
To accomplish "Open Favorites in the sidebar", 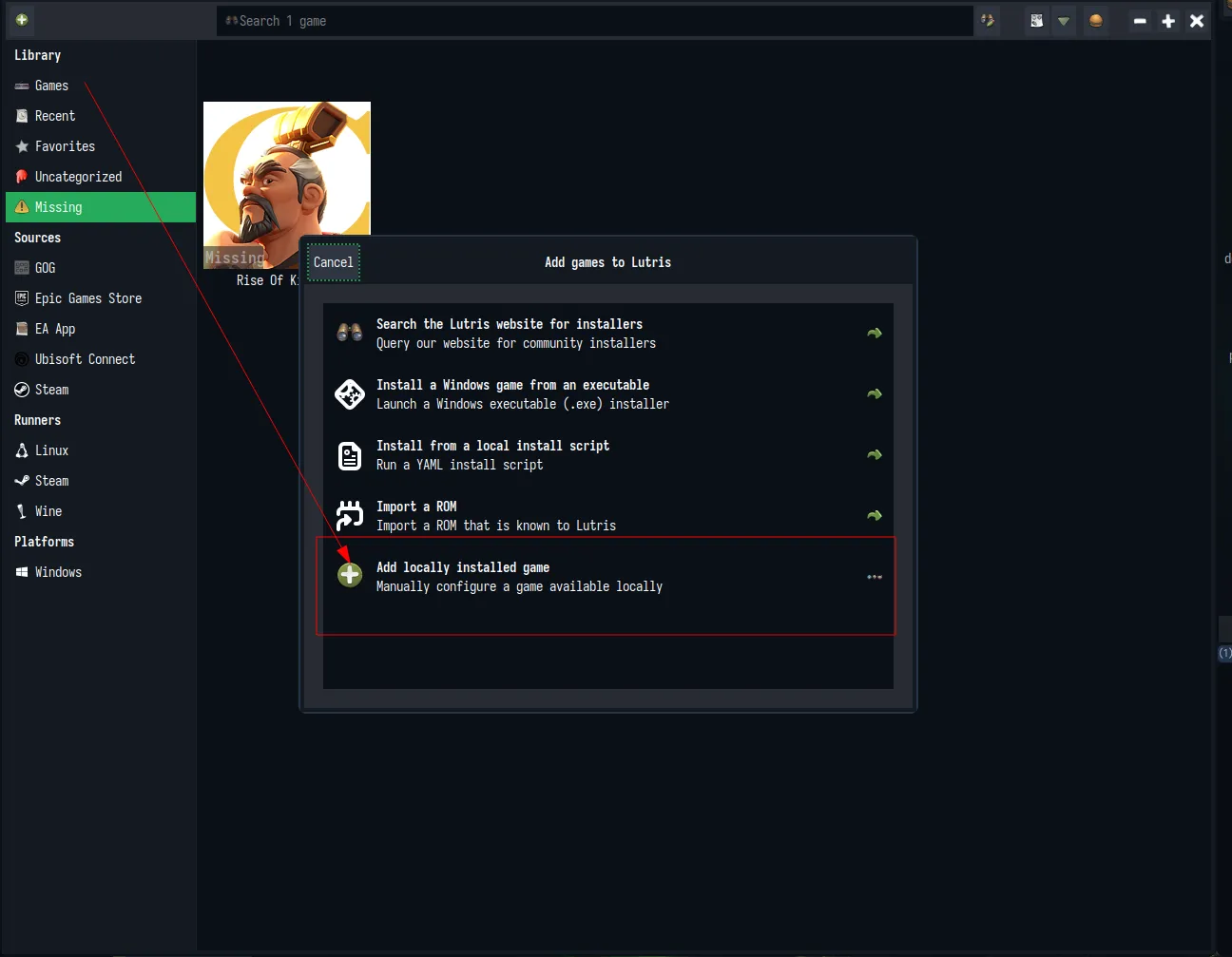I will [x=101, y=146].
